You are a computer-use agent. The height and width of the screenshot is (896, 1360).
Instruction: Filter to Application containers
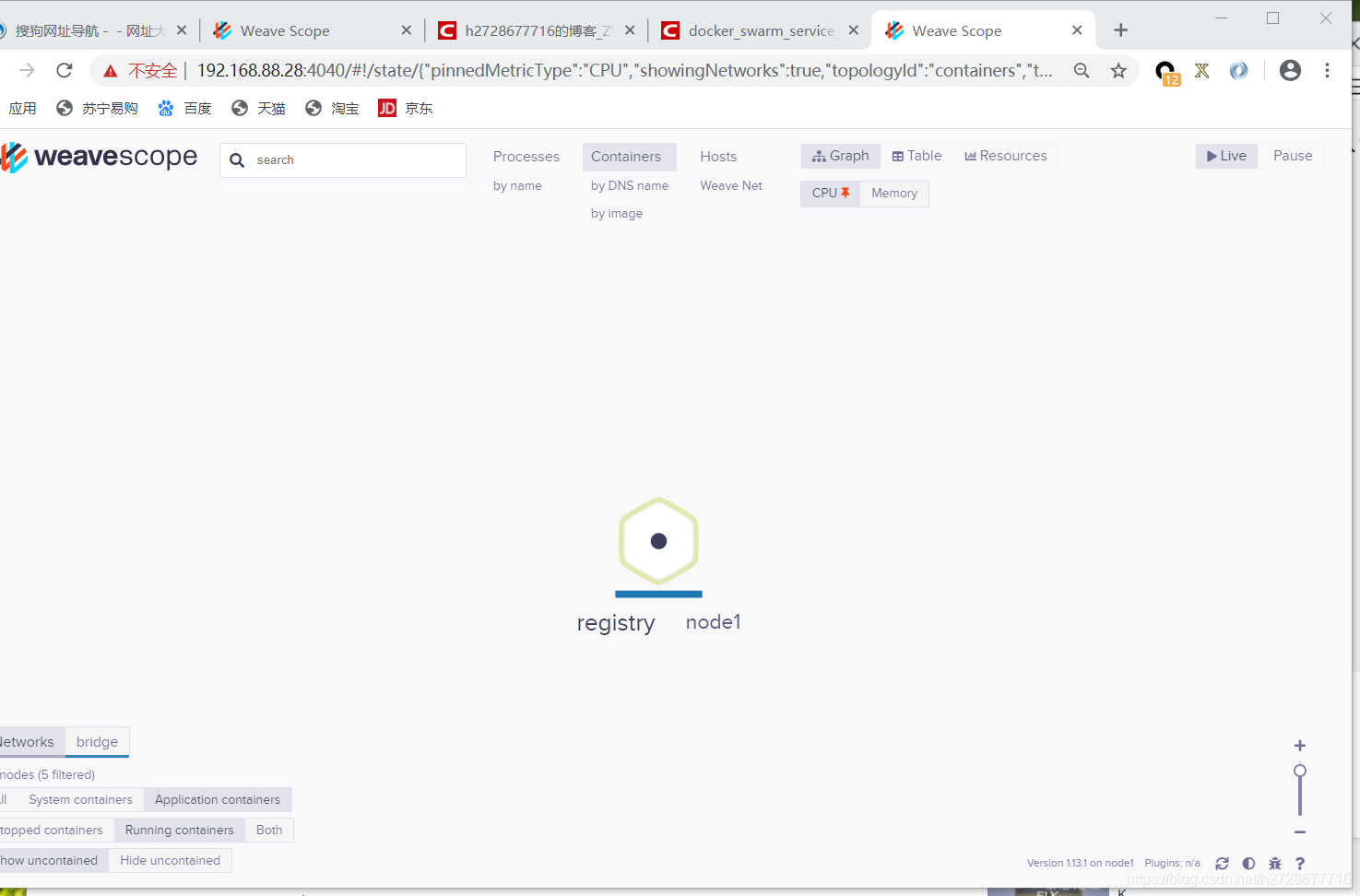[218, 800]
